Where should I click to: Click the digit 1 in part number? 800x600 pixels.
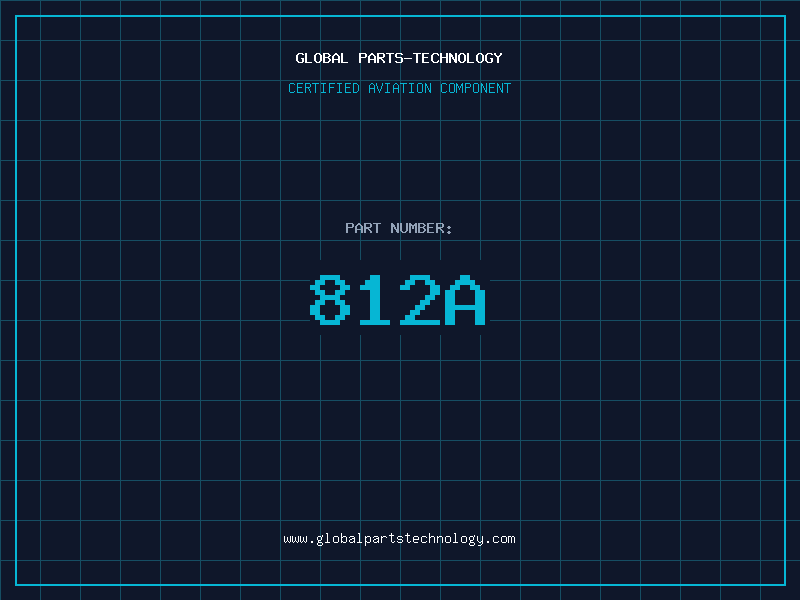tap(375, 300)
